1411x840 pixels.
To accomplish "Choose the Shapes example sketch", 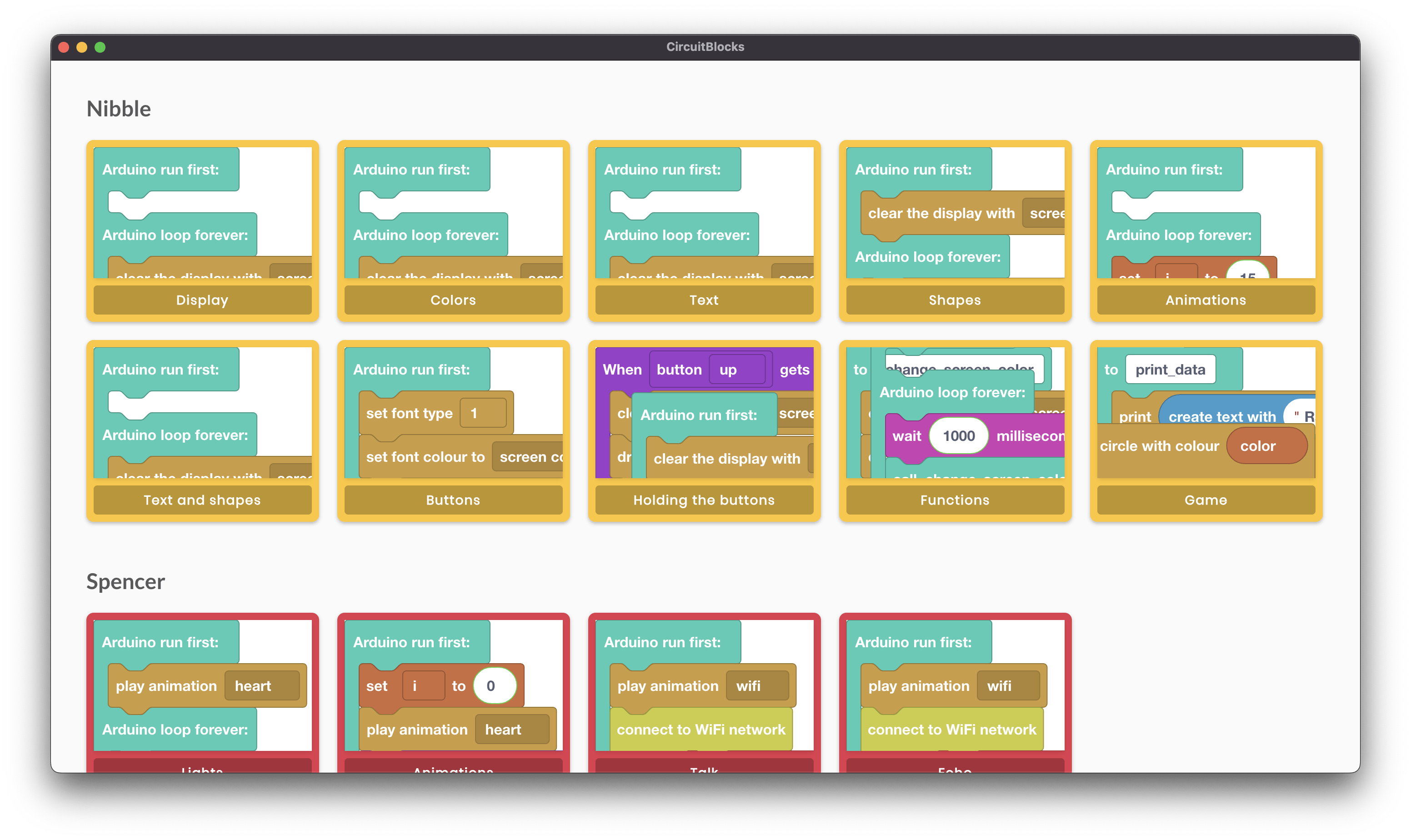I will pos(954,300).
